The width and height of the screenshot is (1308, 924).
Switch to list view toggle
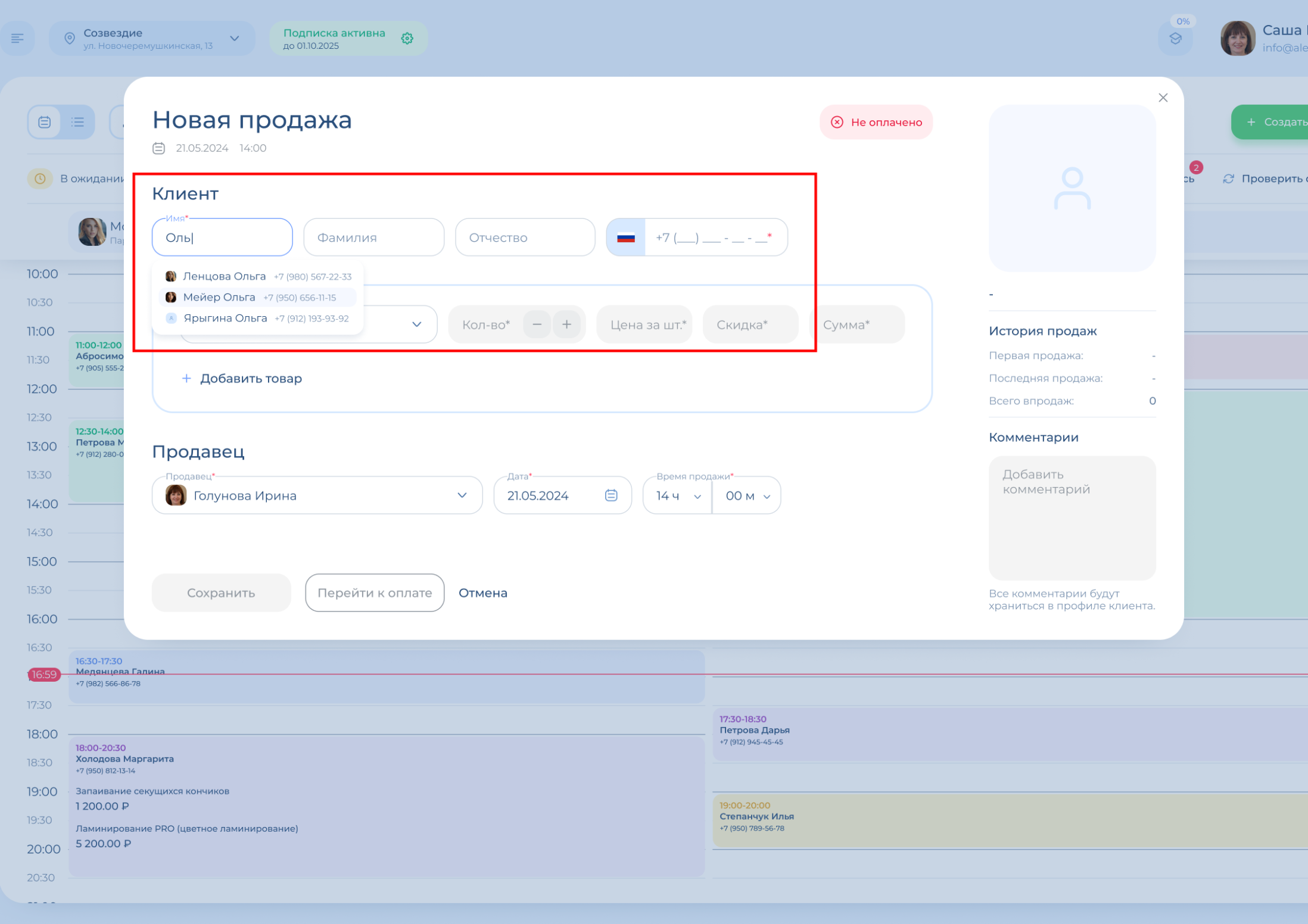pyautogui.click(x=77, y=122)
